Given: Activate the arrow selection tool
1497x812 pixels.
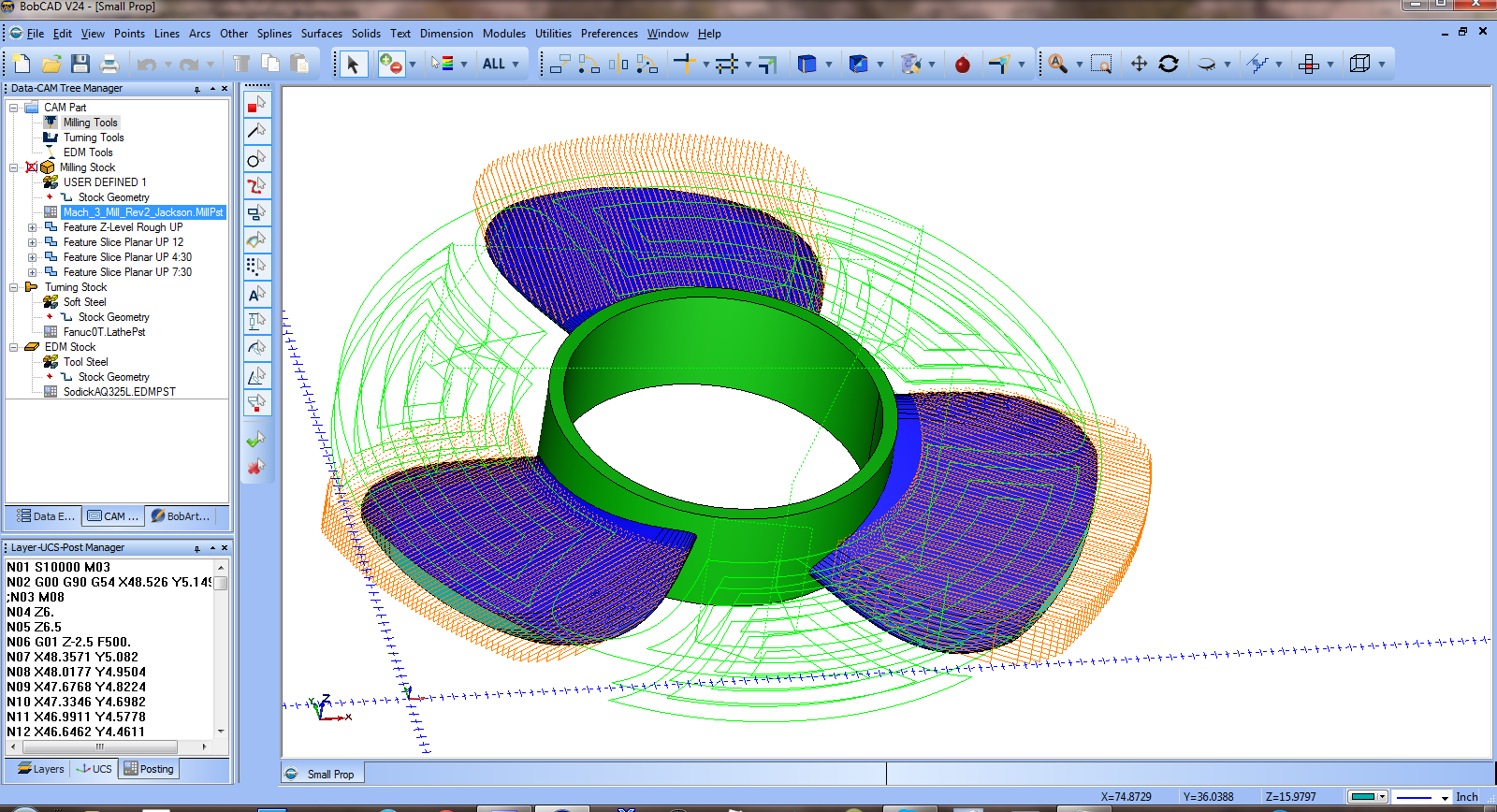Looking at the screenshot, I should (x=353, y=64).
